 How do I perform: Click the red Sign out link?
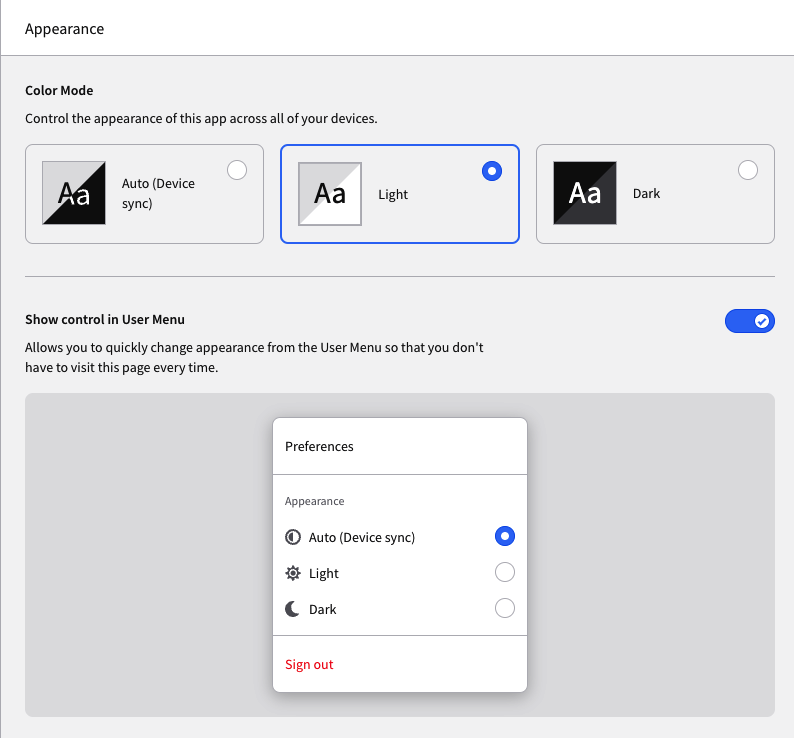[x=309, y=665]
